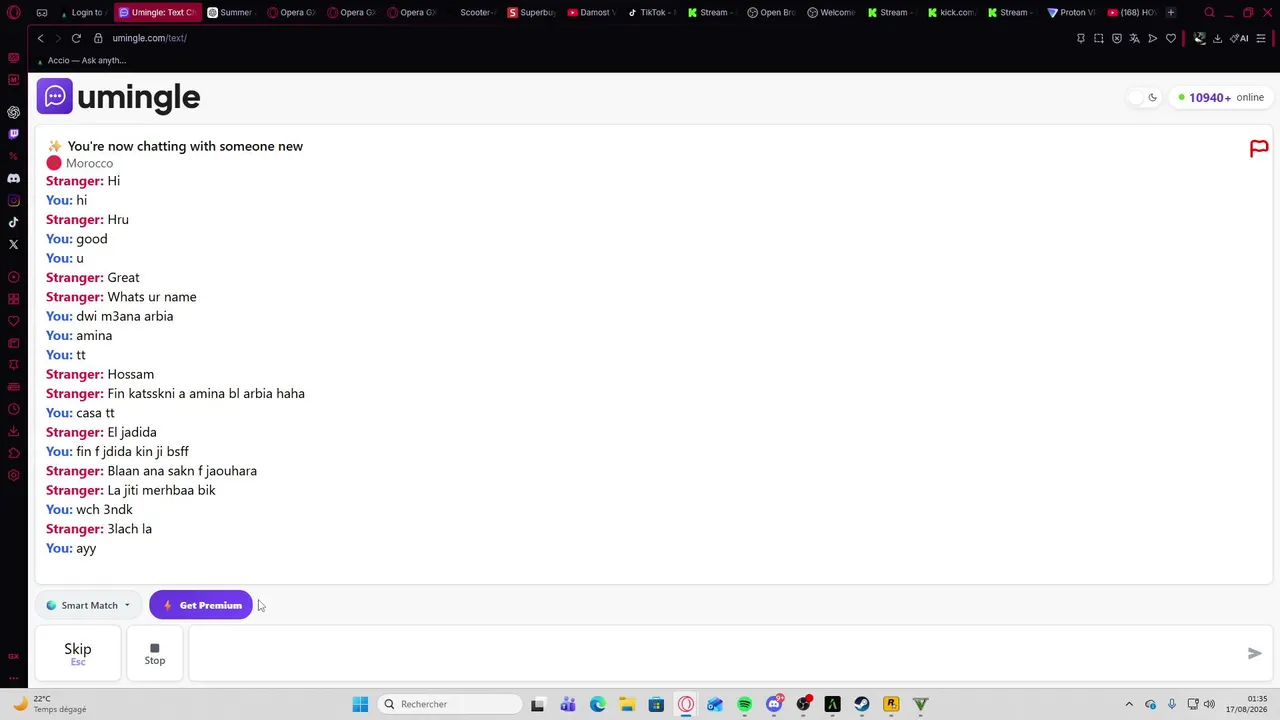Go back to previous page
This screenshot has width=1280, height=720.
pos(40,38)
